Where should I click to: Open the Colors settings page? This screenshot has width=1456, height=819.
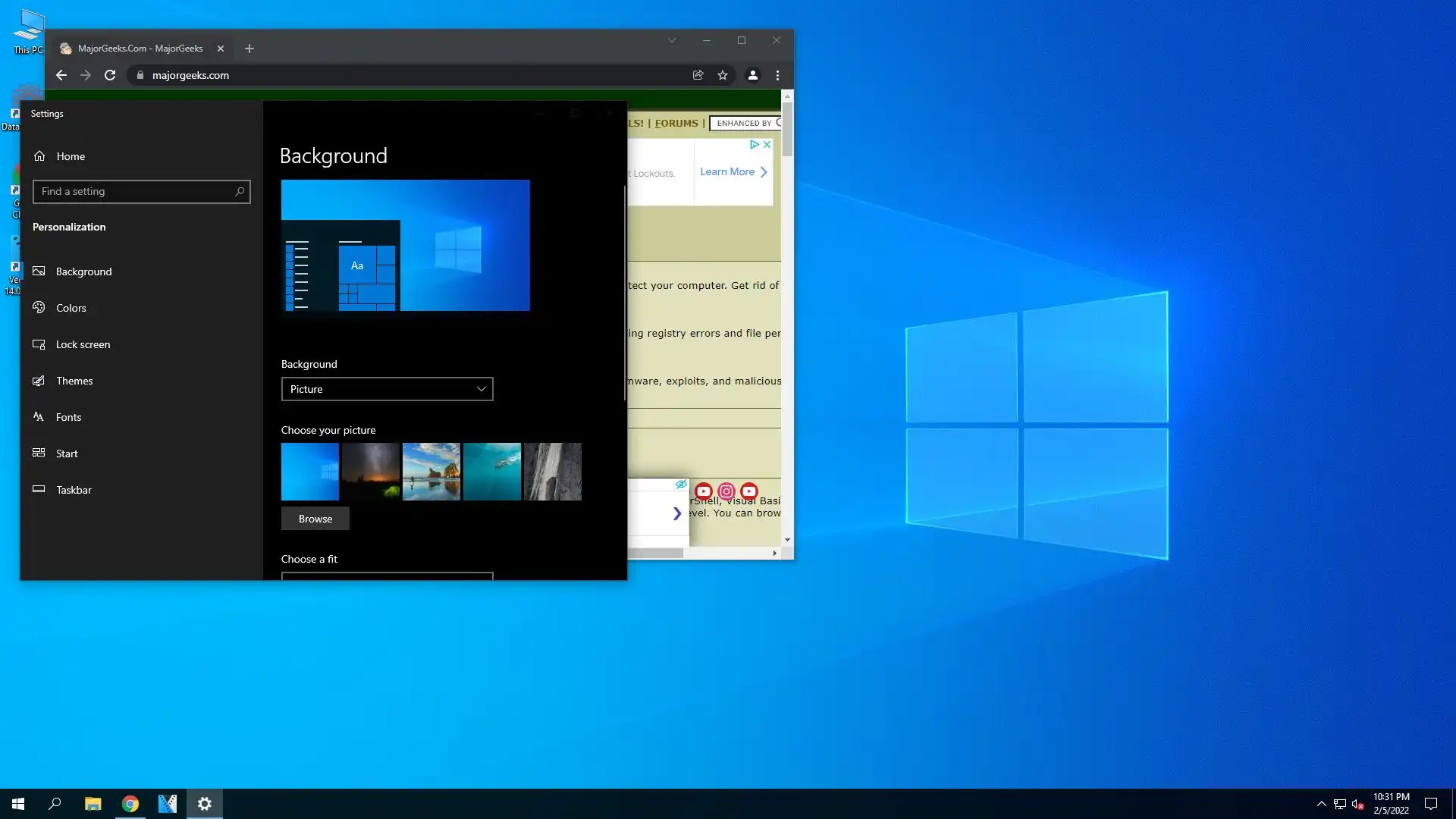pyautogui.click(x=71, y=308)
